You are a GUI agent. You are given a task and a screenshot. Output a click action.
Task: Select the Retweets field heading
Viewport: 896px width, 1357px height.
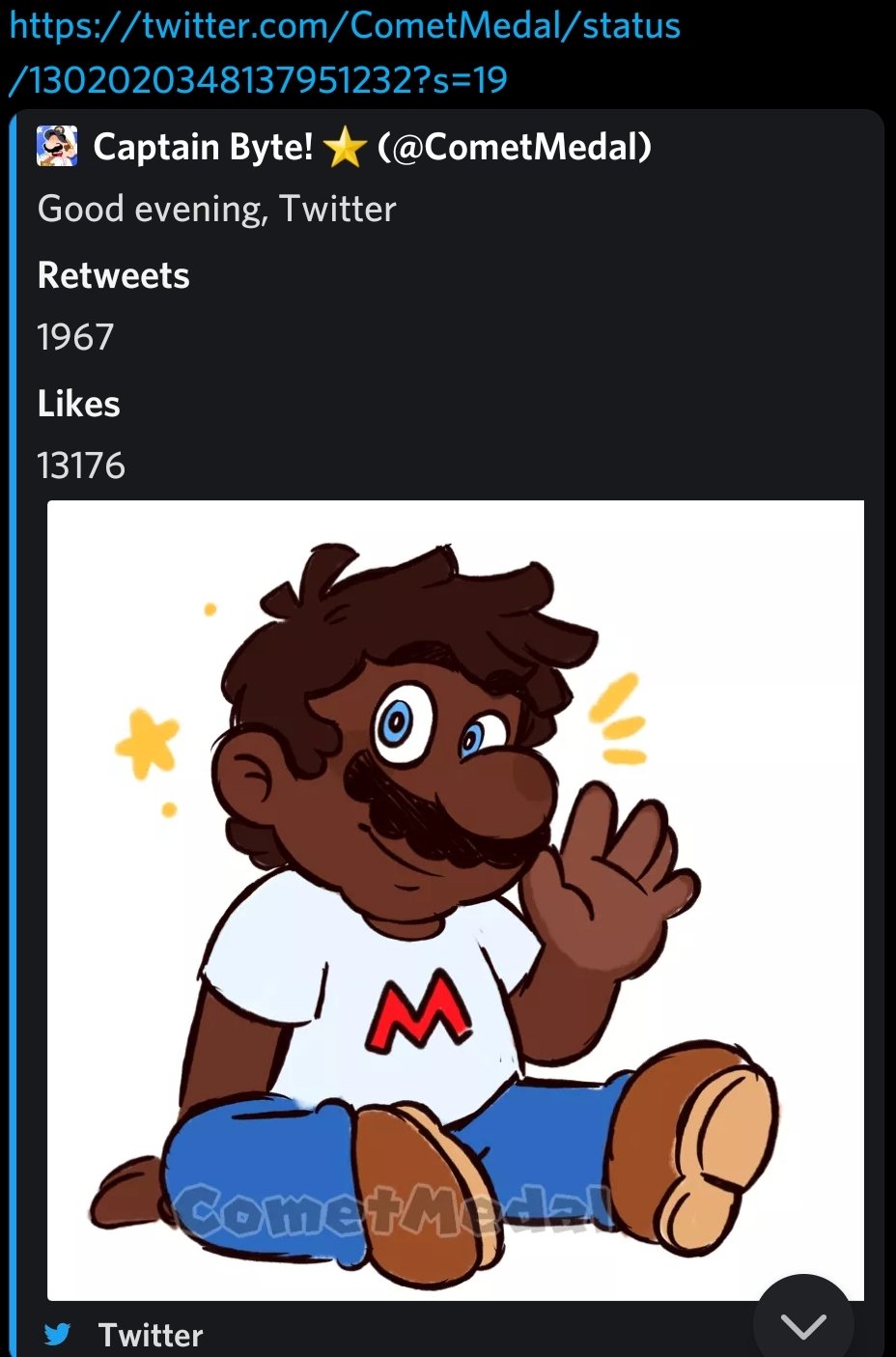coord(113,275)
